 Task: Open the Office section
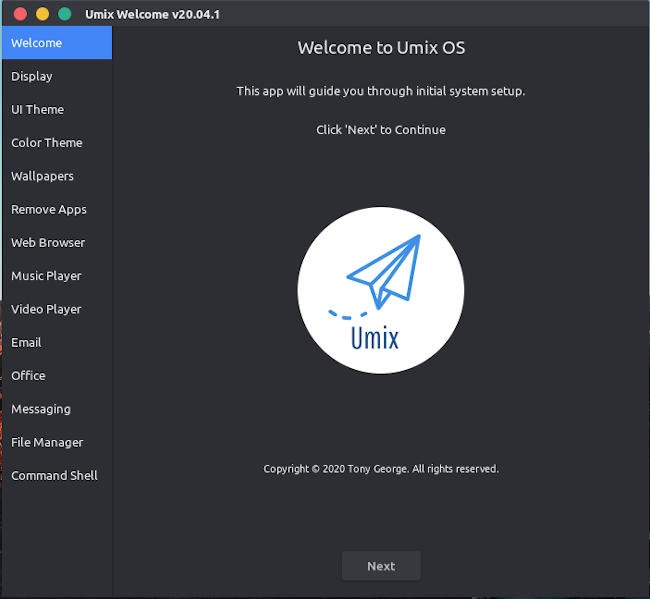point(57,376)
